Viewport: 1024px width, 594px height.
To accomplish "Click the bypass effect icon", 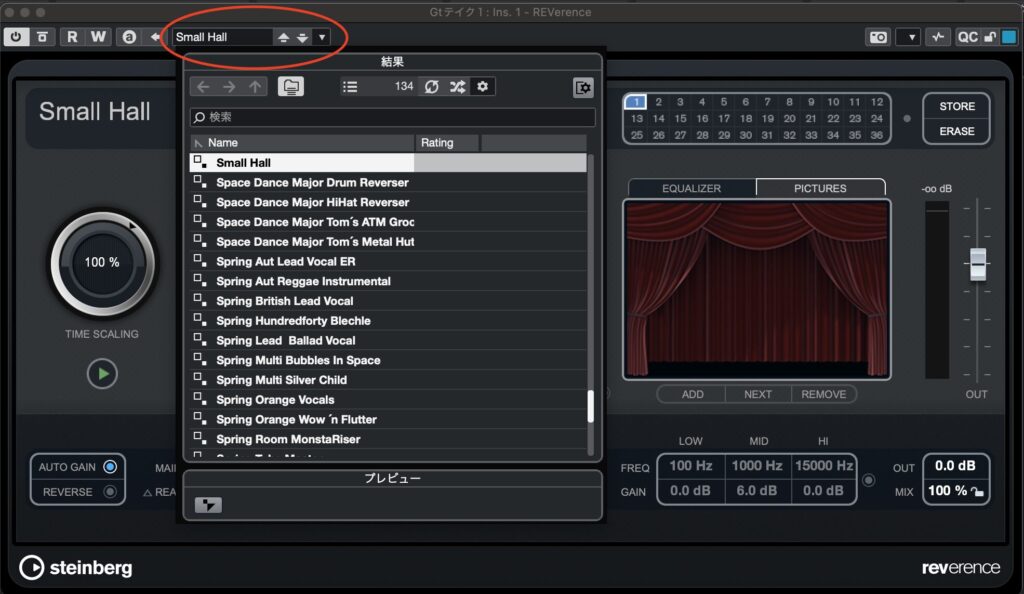I will point(41,37).
